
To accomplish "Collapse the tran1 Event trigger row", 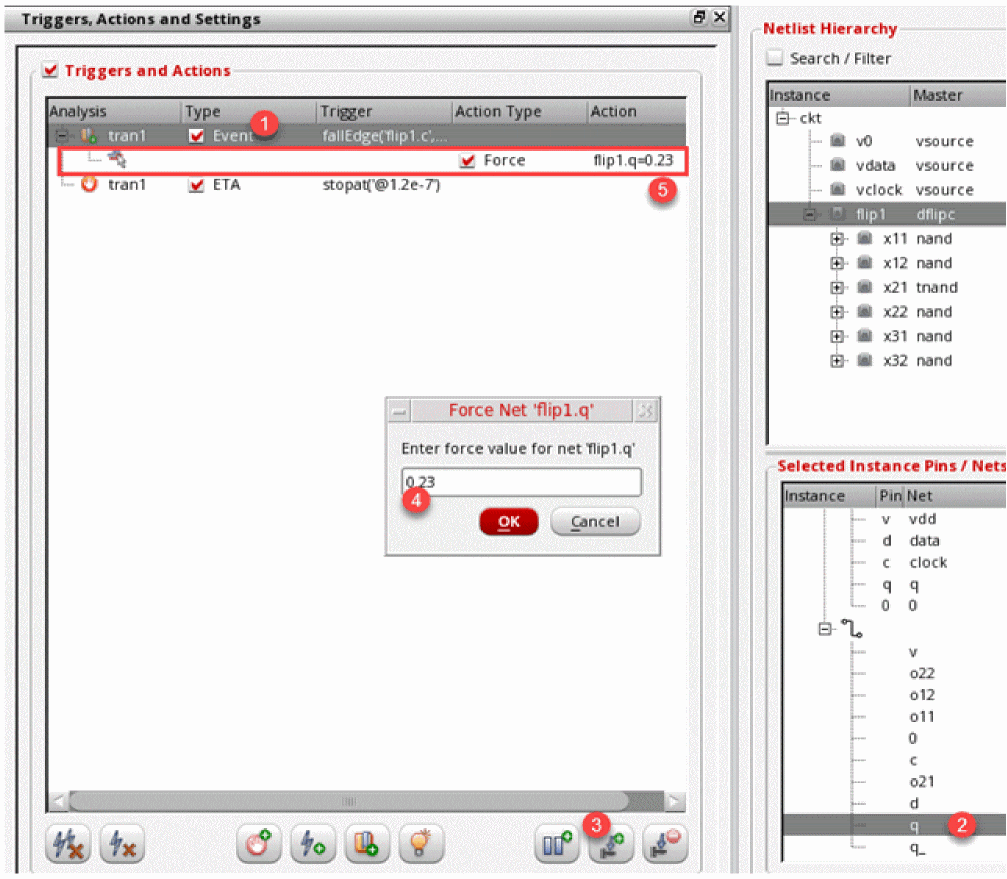I will (62, 135).
